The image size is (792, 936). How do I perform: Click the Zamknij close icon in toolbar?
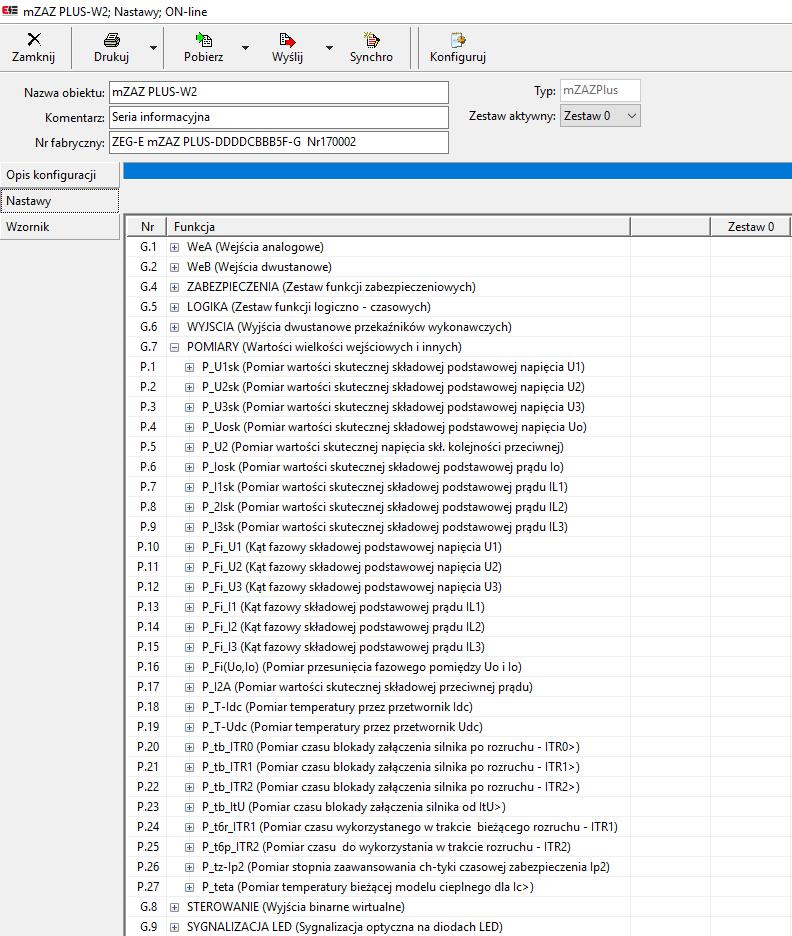click(34, 39)
